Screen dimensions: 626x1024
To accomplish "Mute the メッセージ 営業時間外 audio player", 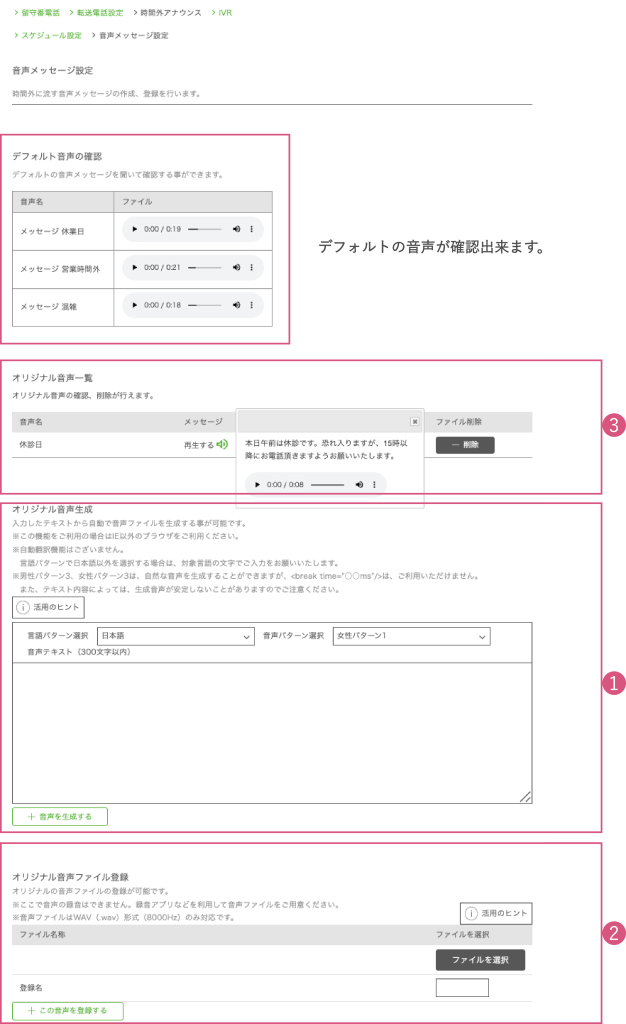I will [x=237, y=267].
